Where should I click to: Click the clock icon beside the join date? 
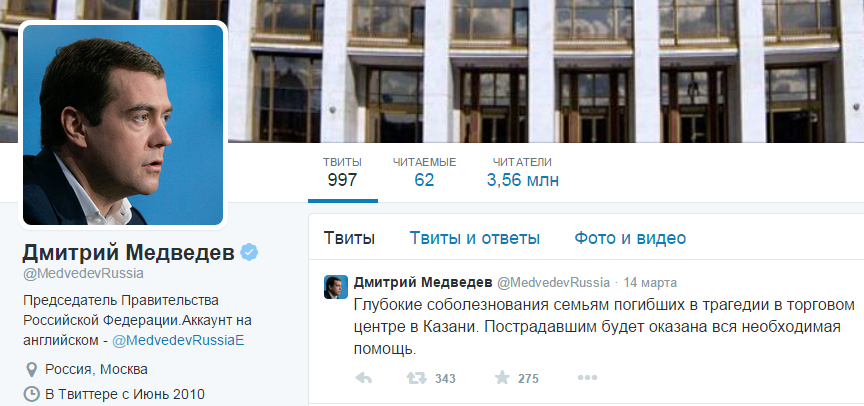coord(32,394)
